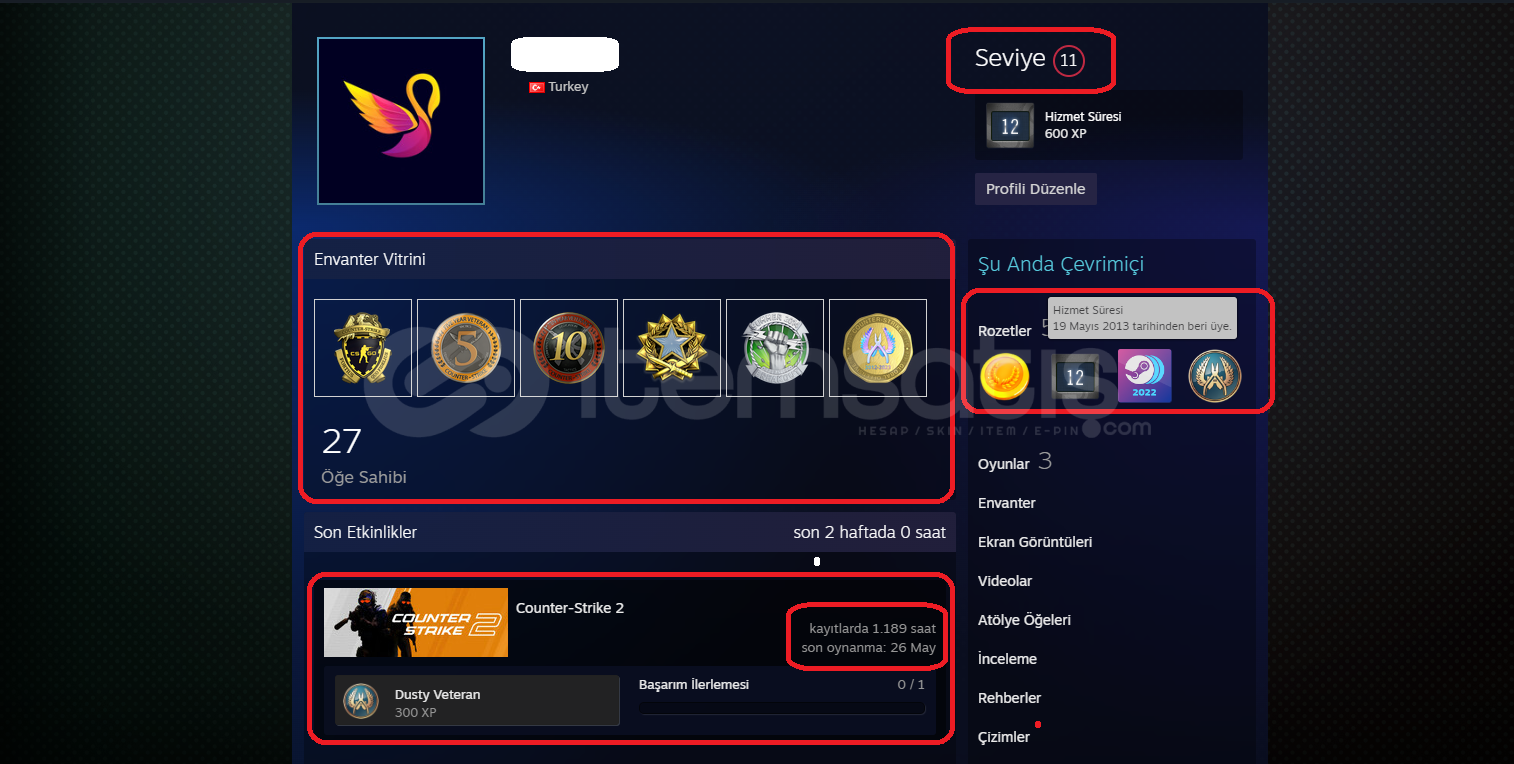Click the CS:GO gold badge inventory item
The height and width of the screenshot is (764, 1514).
click(x=363, y=348)
